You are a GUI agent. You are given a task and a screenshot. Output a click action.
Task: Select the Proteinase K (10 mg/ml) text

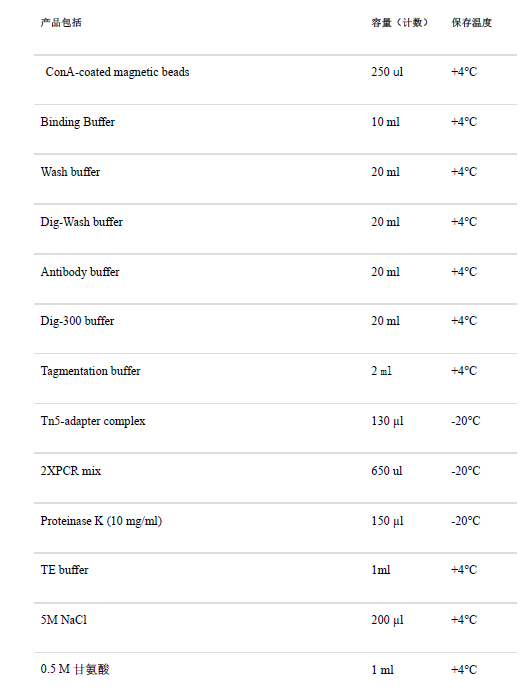pos(101,521)
